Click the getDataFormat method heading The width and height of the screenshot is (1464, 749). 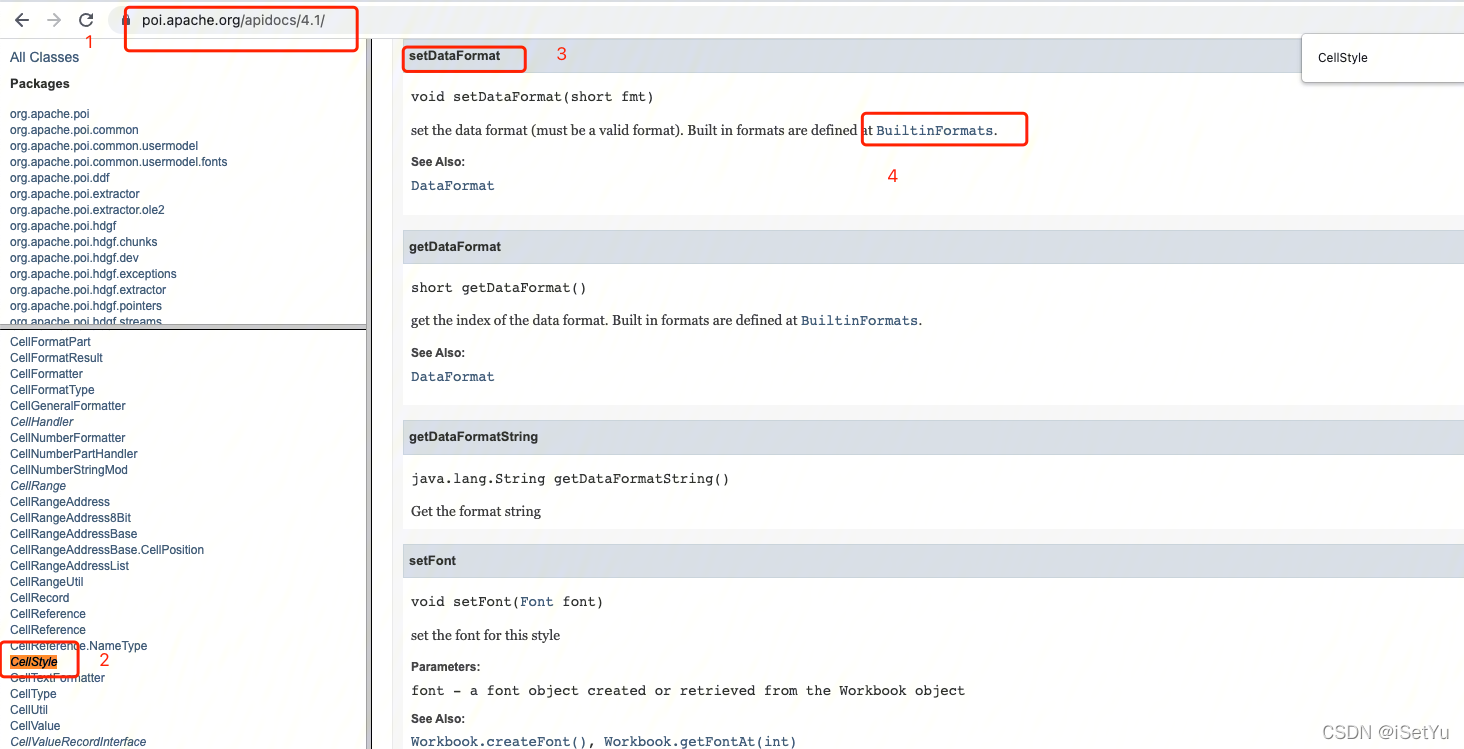(455, 247)
